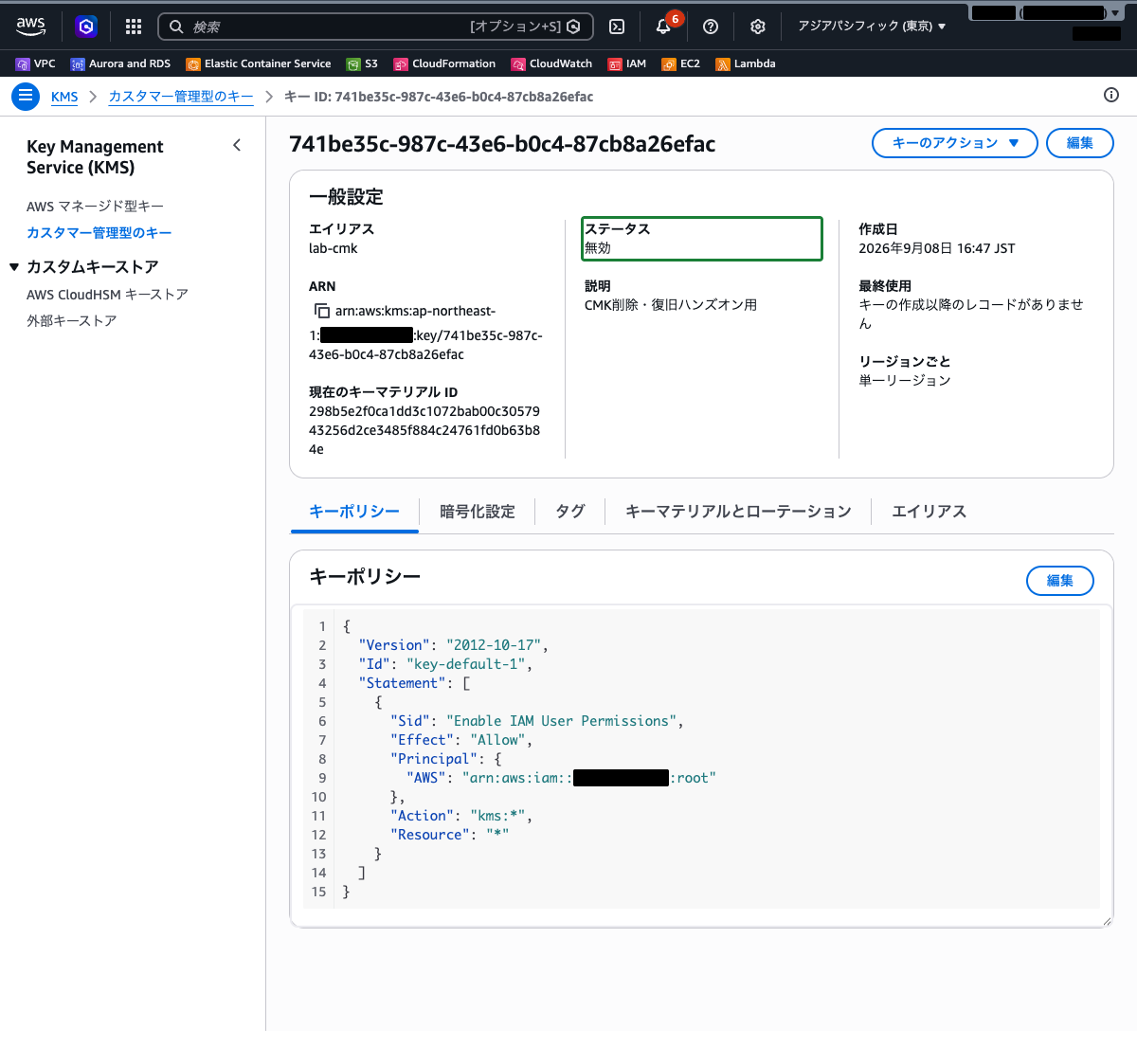Viewport: 1137px width, 1064px height.
Task: Click the policy line "Effect": "Allow"
Action: coord(460,740)
